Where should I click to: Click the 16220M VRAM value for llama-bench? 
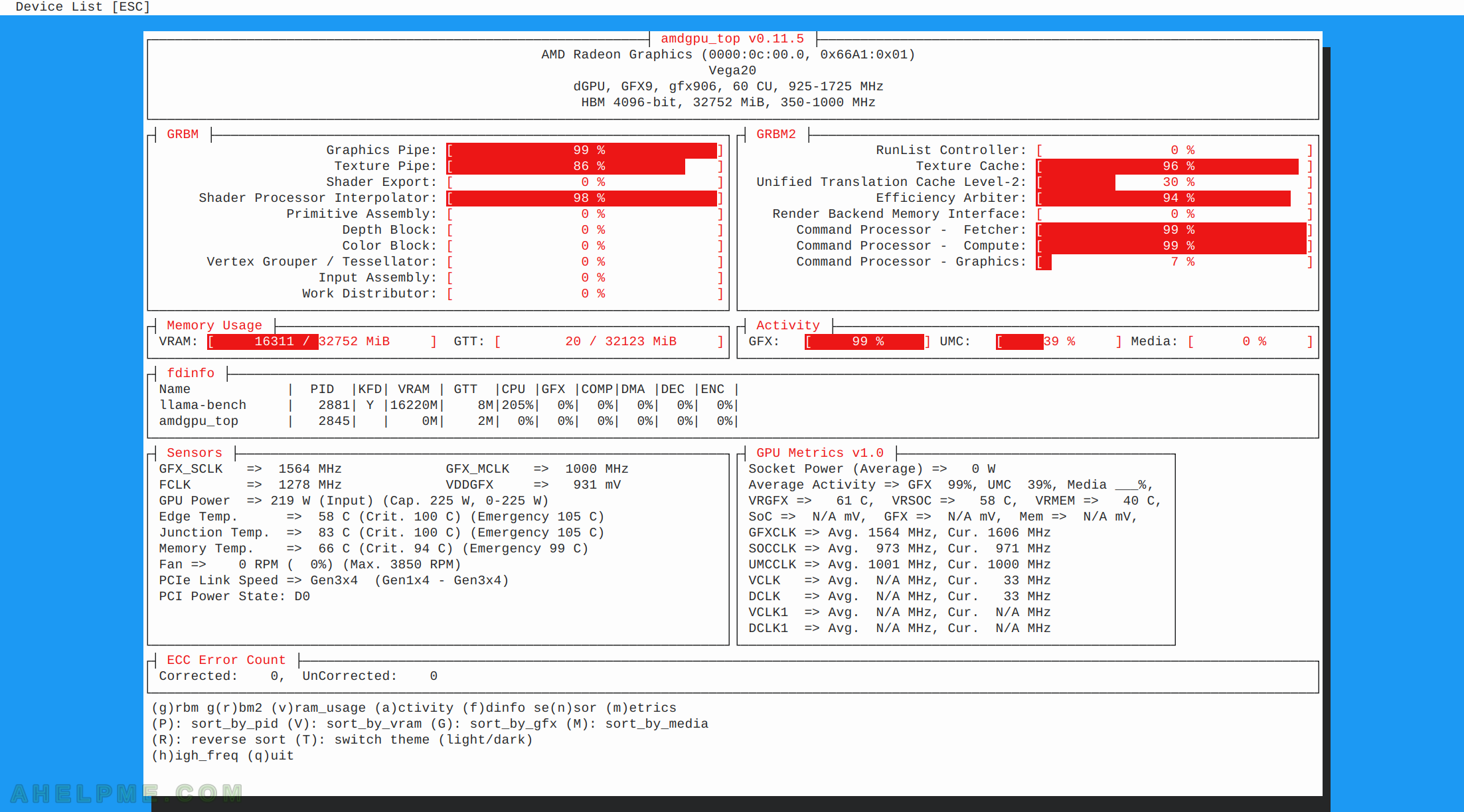[414, 405]
